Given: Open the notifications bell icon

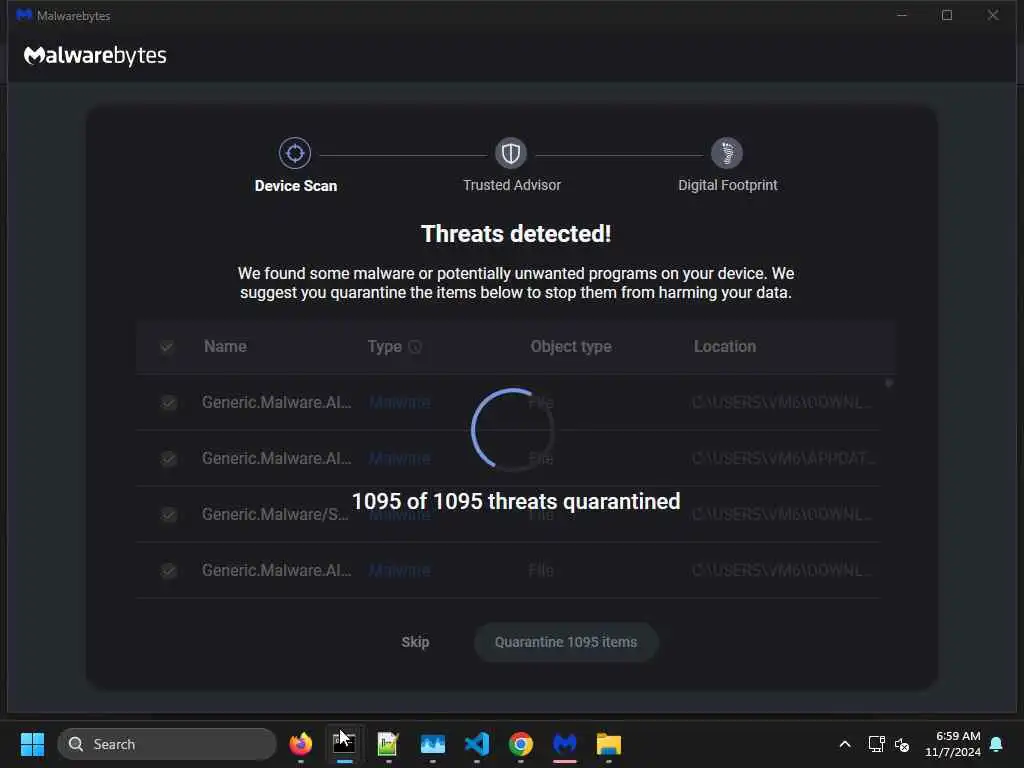Looking at the screenshot, I should coord(996,744).
